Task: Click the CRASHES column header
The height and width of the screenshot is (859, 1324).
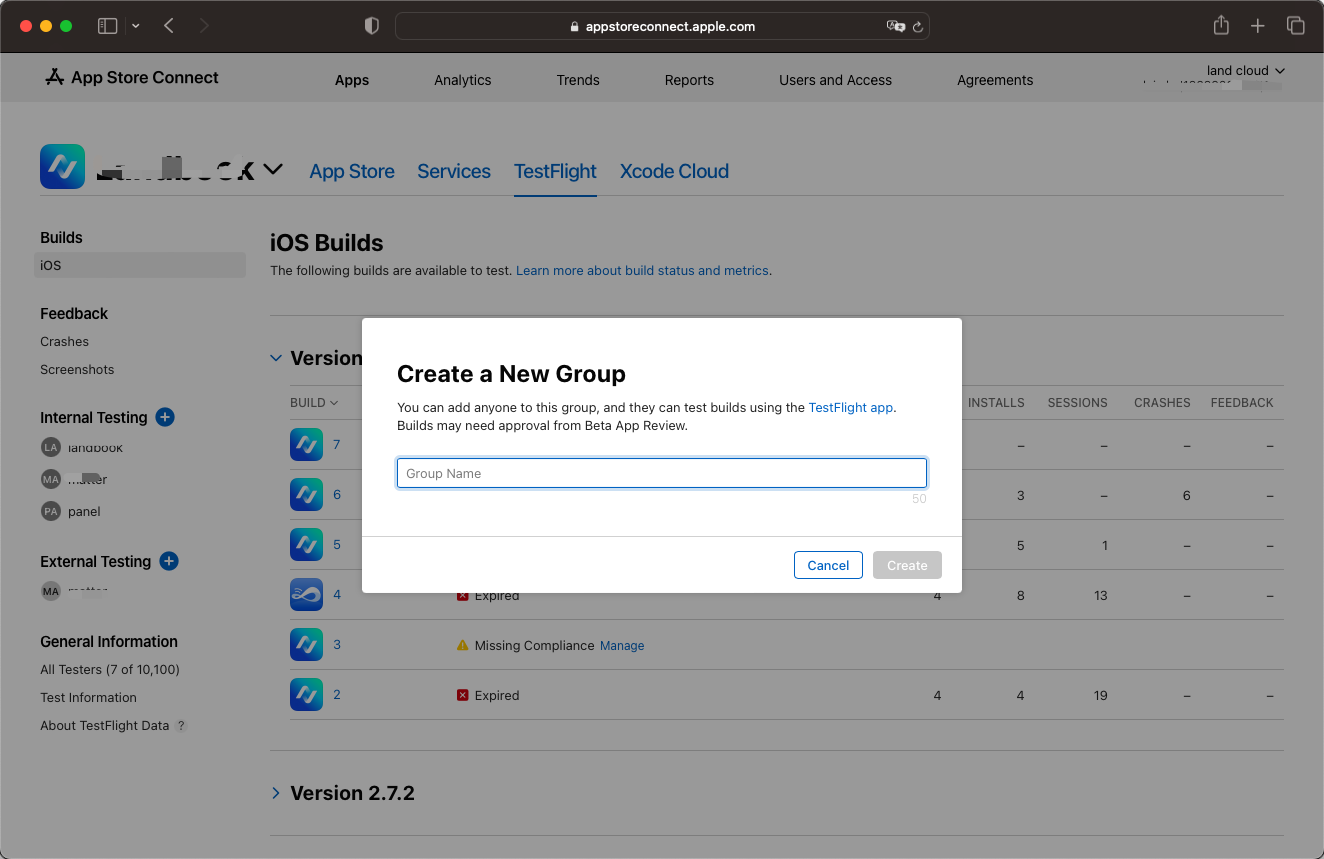Action: tap(1162, 402)
